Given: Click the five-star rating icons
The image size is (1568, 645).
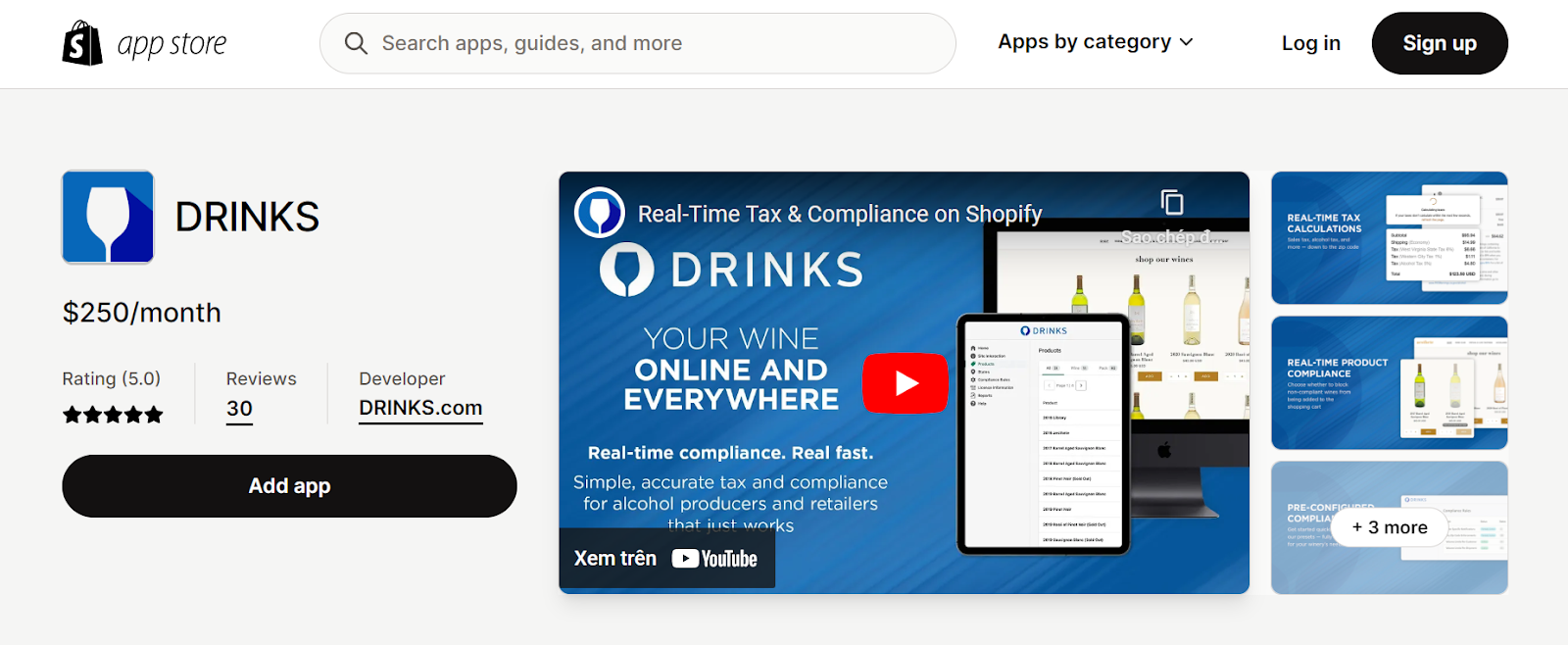Looking at the screenshot, I should (113, 415).
